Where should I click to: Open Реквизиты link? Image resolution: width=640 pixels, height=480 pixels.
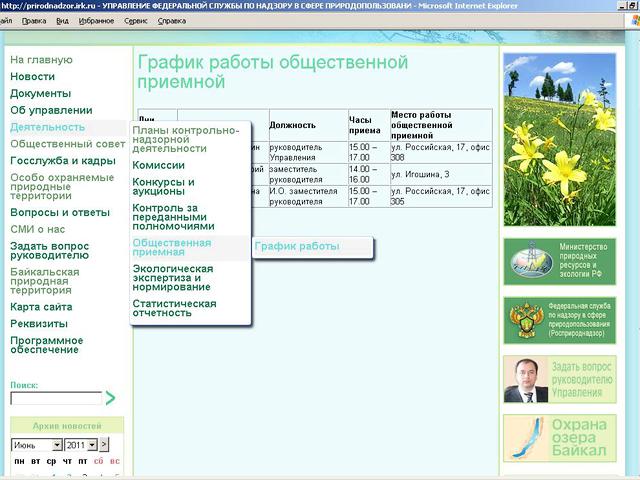[39, 324]
